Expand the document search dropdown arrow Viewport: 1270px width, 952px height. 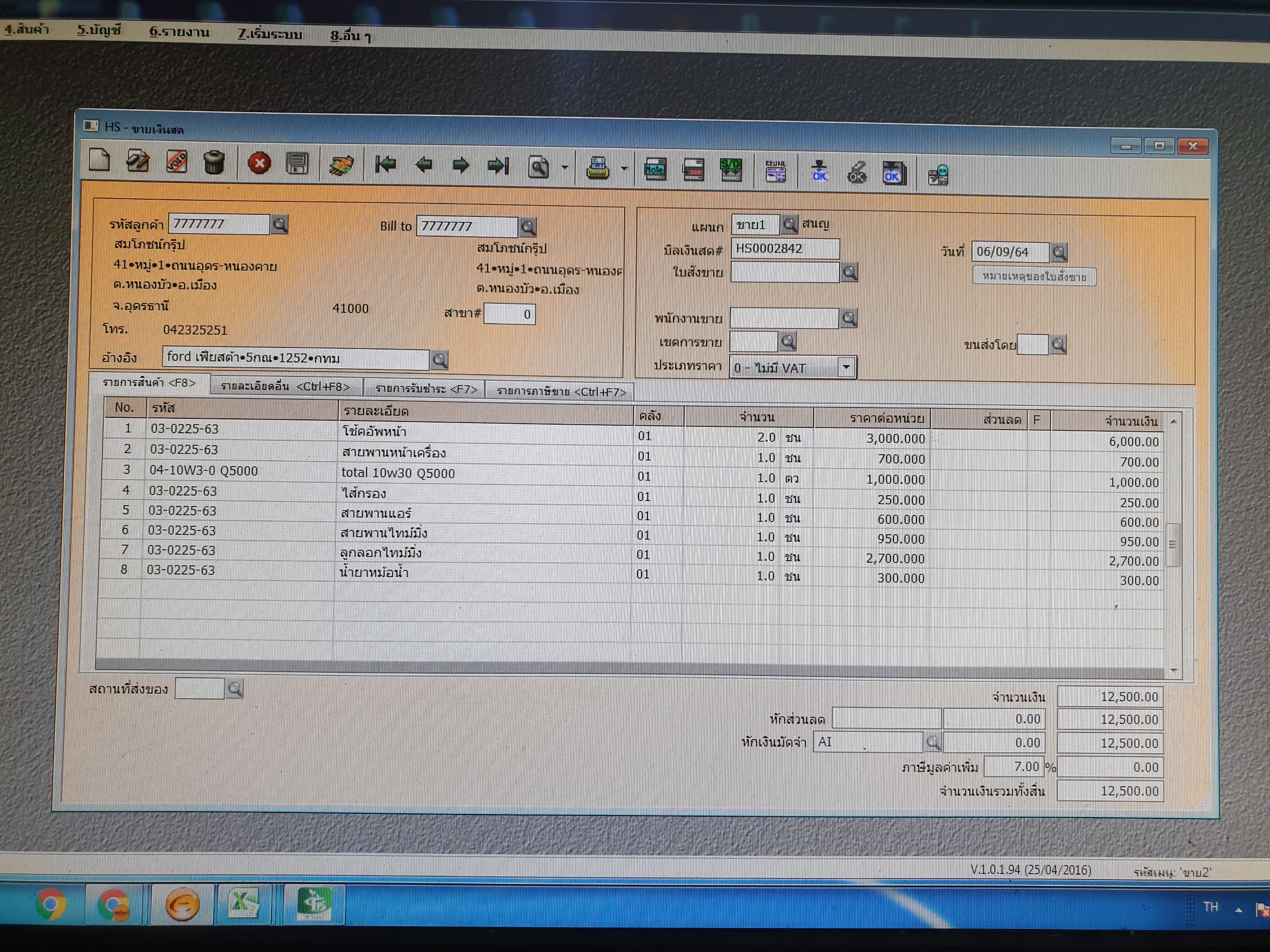pyautogui.click(x=565, y=168)
